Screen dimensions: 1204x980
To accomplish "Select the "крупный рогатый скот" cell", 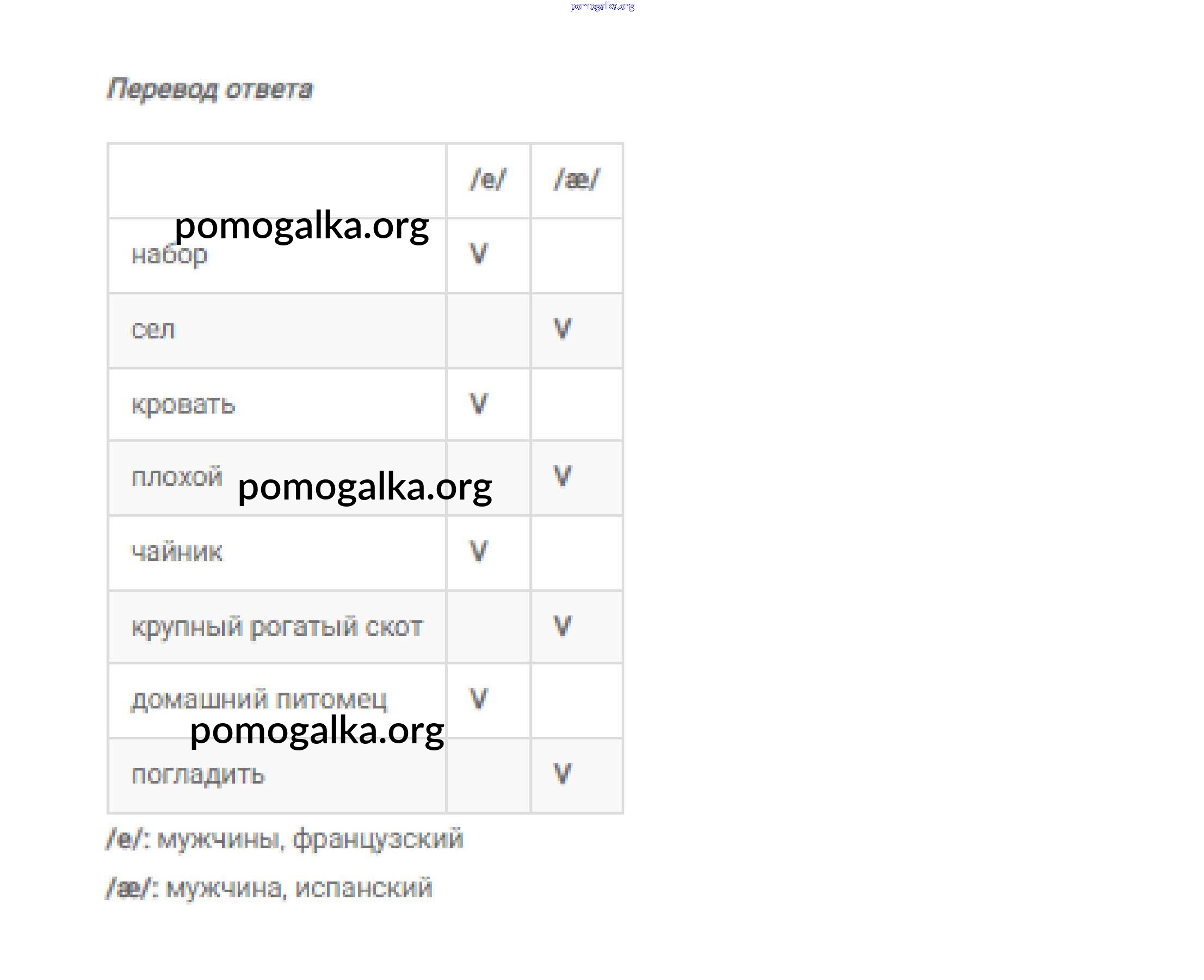I will tap(276, 627).
